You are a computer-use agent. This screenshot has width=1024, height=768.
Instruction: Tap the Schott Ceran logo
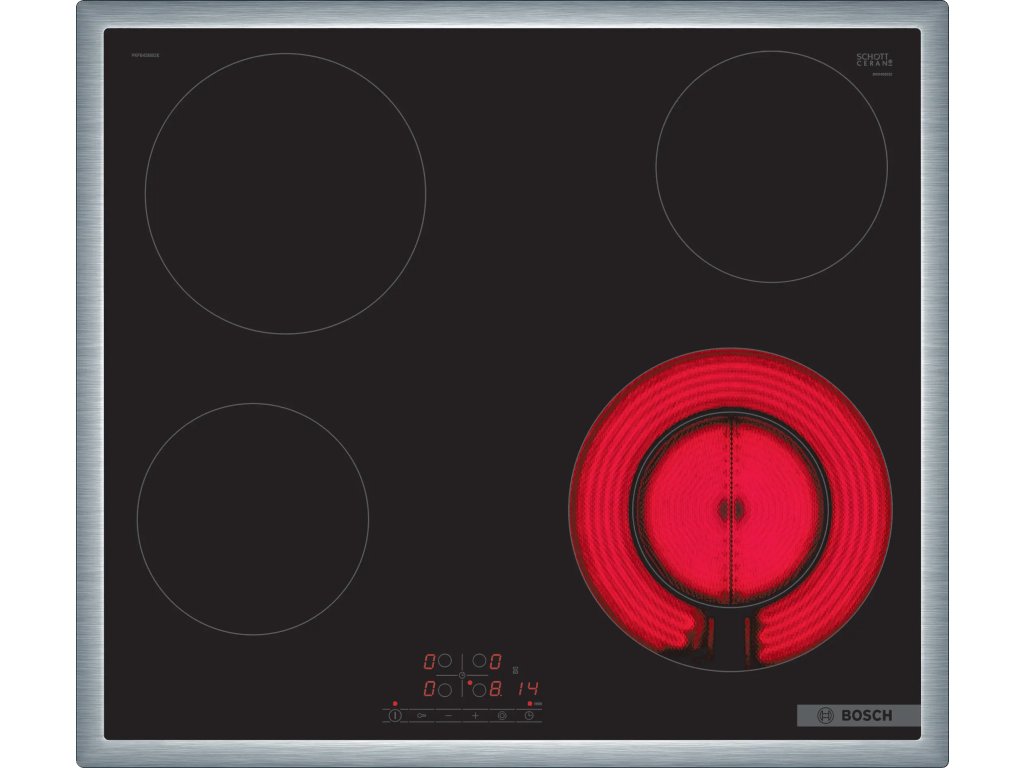[873, 59]
